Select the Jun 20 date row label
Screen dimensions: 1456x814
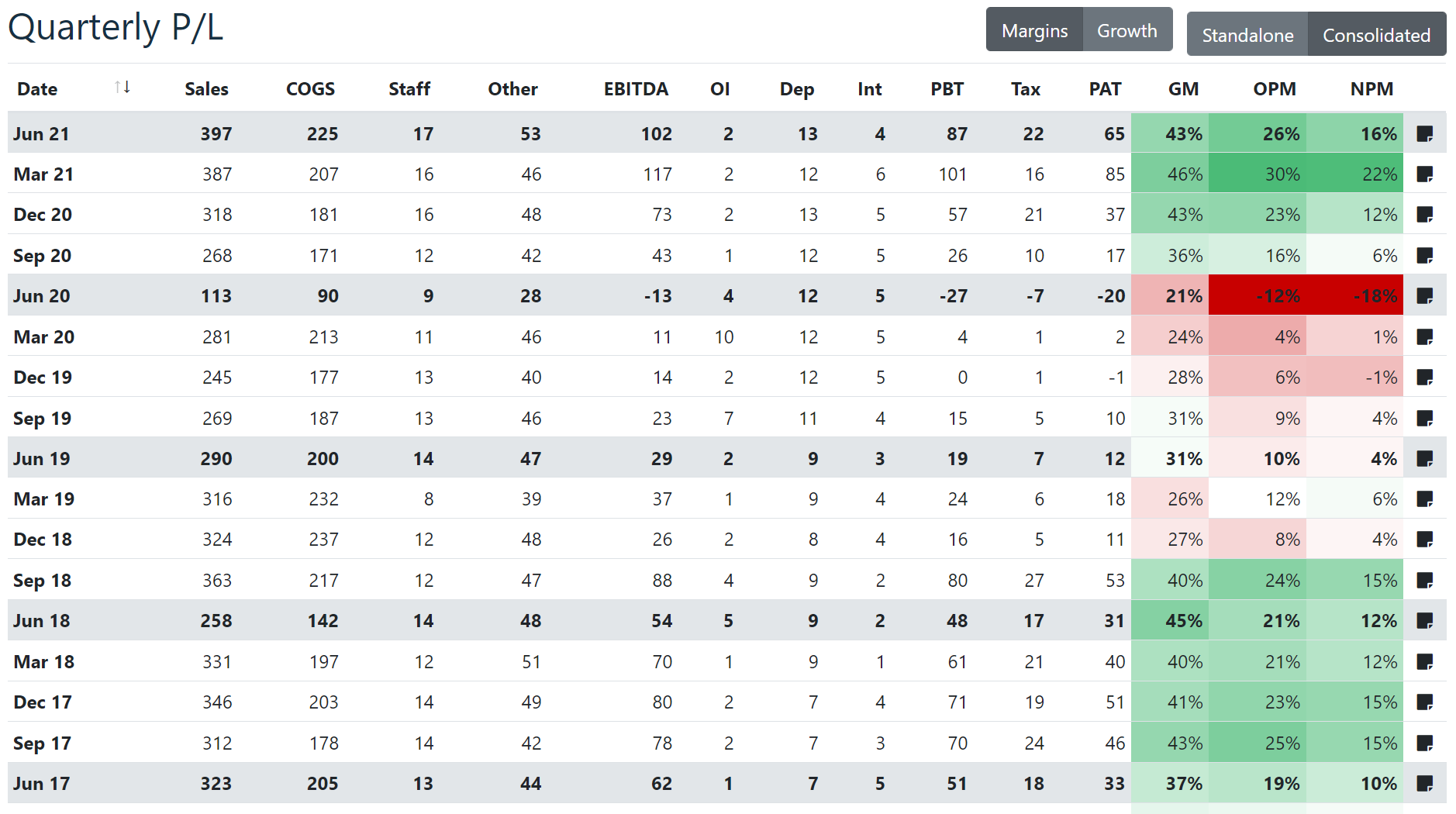point(42,296)
